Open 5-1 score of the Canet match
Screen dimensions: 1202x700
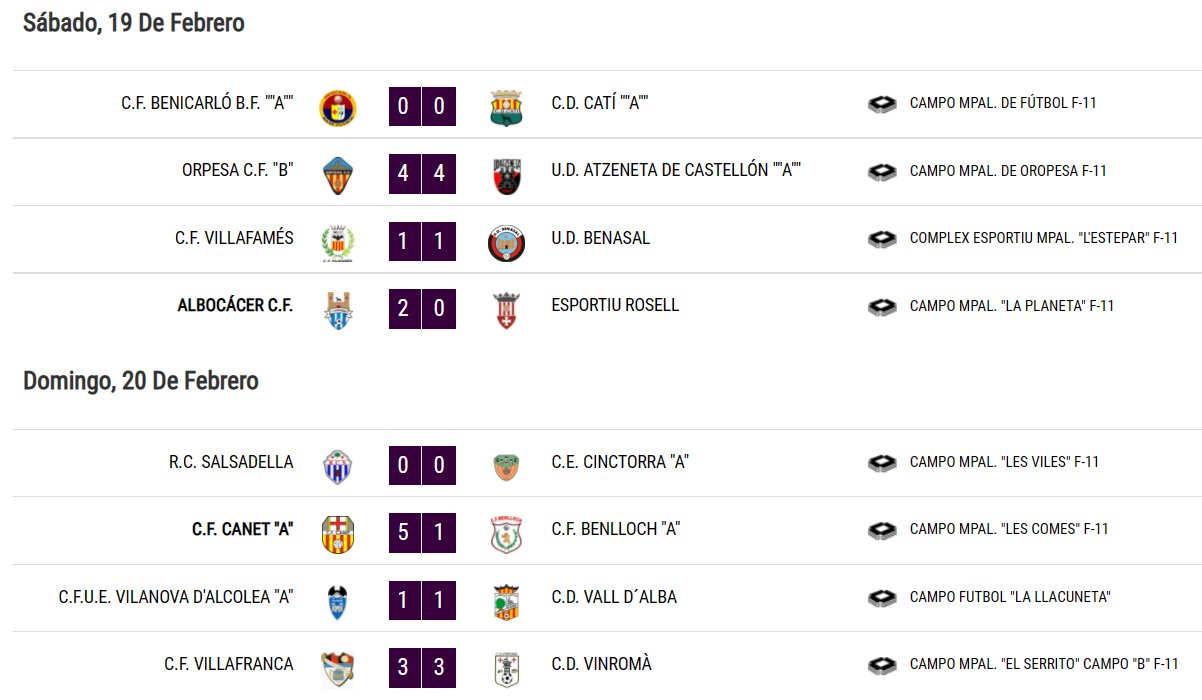click(422, 532)
